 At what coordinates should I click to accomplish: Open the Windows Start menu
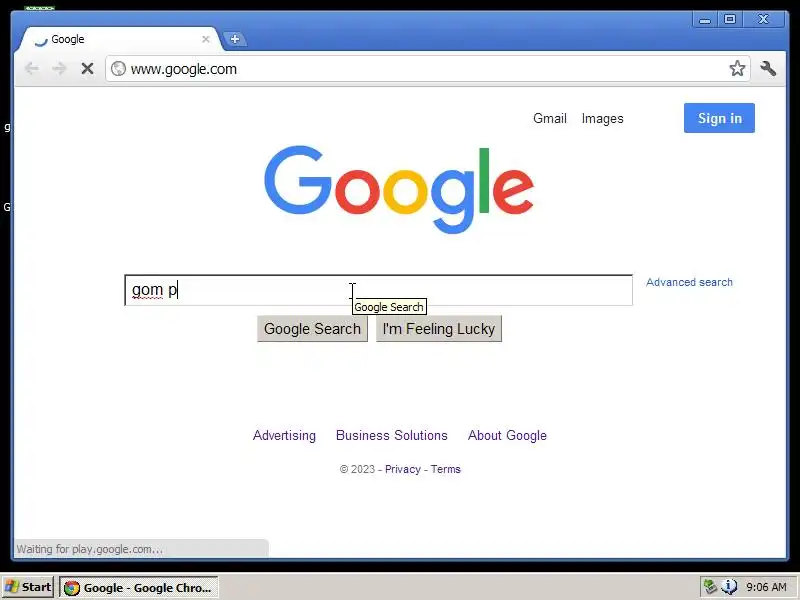click(x=28, y=587)
